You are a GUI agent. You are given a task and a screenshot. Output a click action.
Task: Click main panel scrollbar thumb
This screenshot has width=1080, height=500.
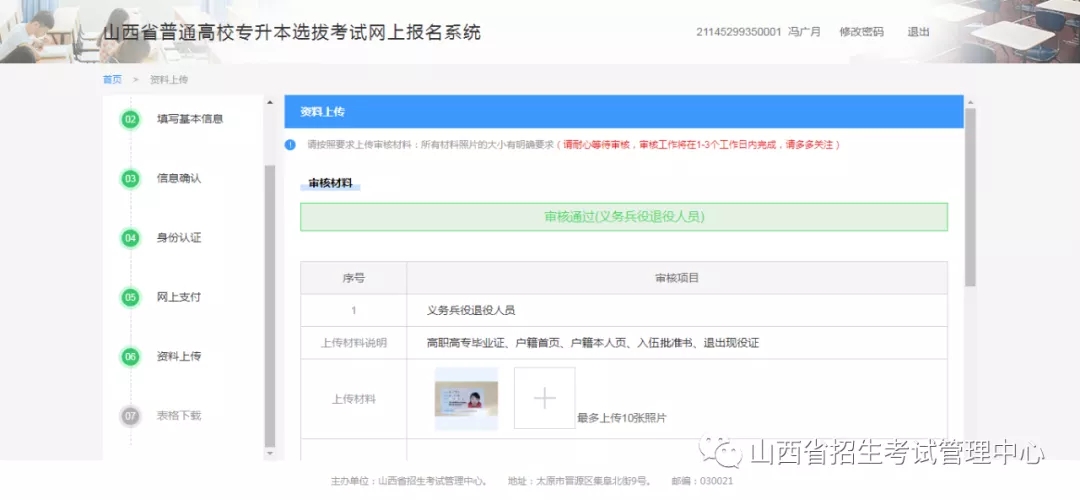coord(970,197)
